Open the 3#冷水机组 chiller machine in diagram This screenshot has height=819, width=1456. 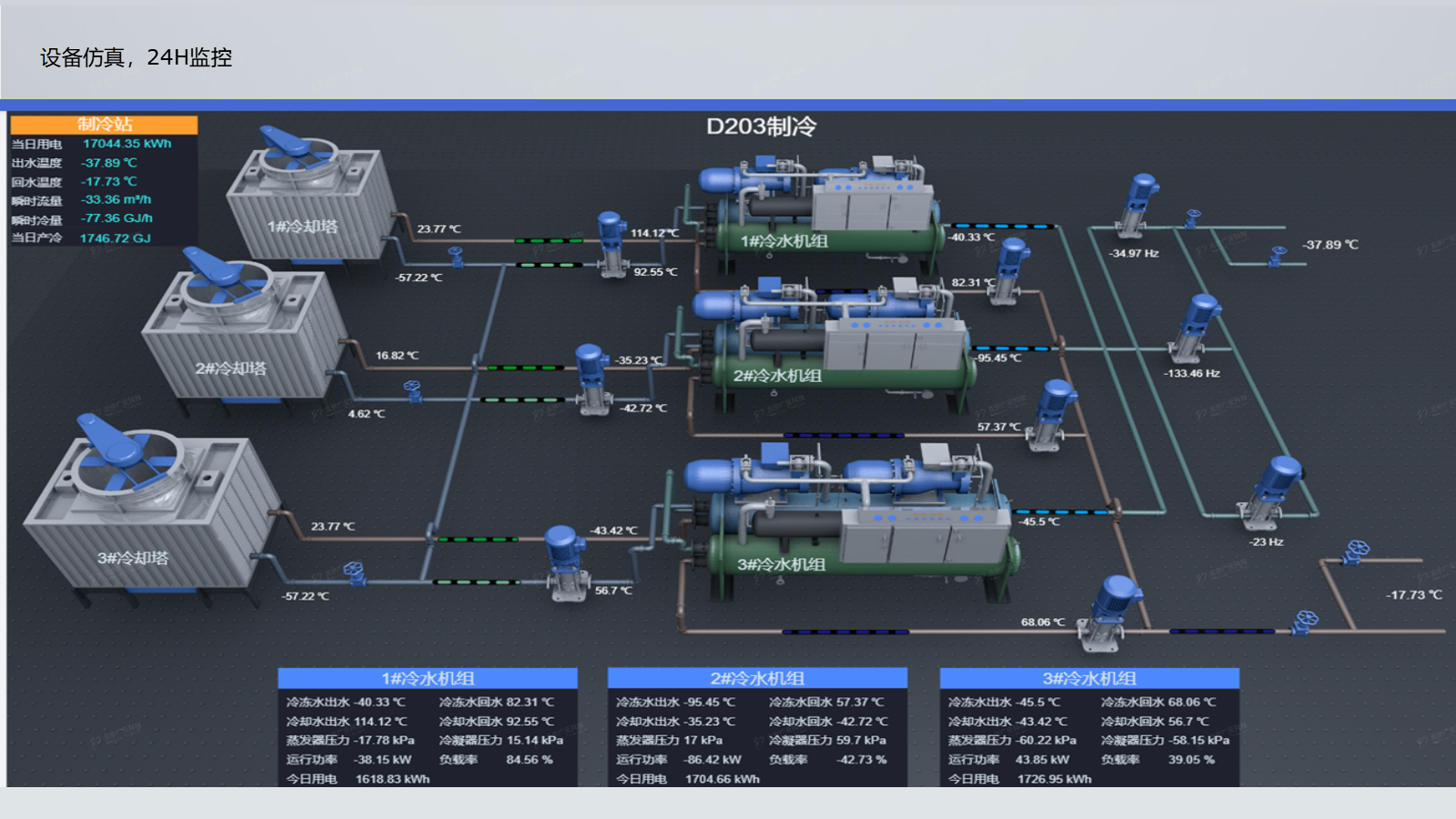(x=846, y=523)
